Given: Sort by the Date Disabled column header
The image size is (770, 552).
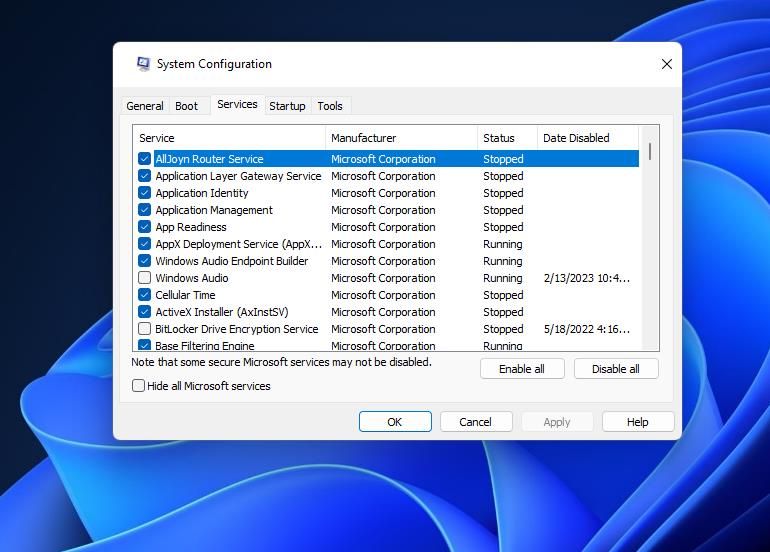Looking at the screenshot, I should [x=588, y=138].
